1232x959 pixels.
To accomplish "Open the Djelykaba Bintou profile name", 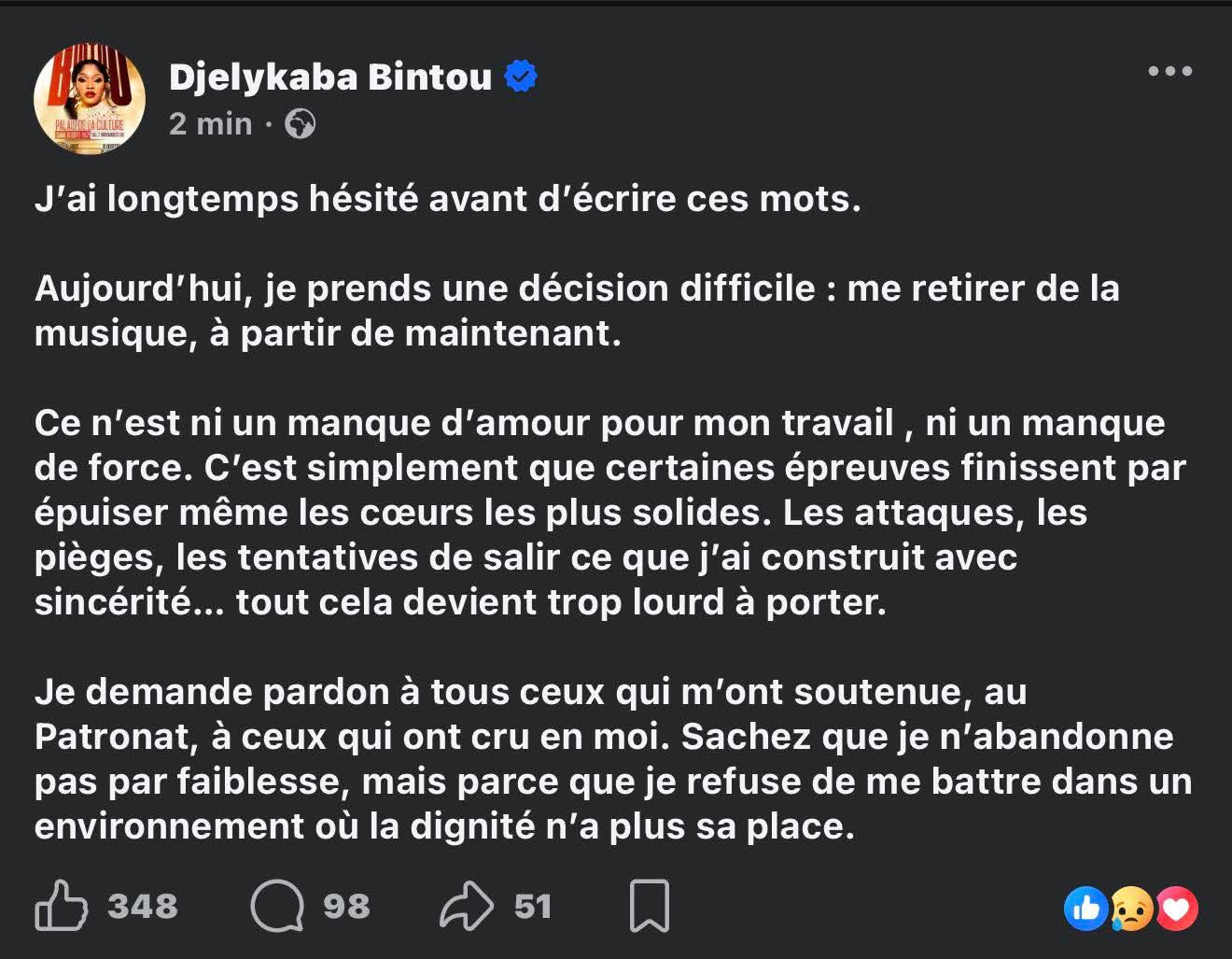I will (x=330, y=77).
